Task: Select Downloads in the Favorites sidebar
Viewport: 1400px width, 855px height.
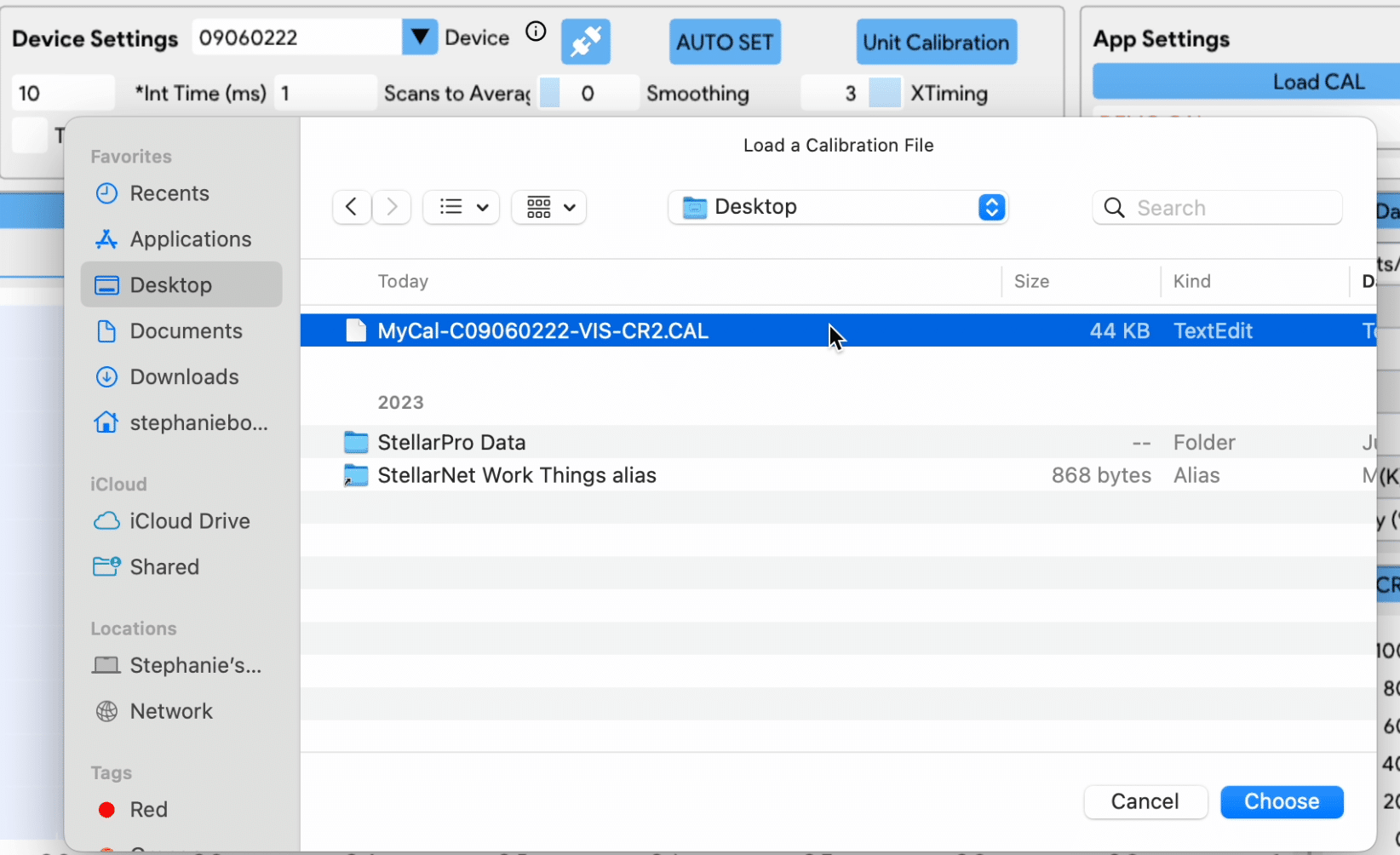Action: [x=184, y=377]
